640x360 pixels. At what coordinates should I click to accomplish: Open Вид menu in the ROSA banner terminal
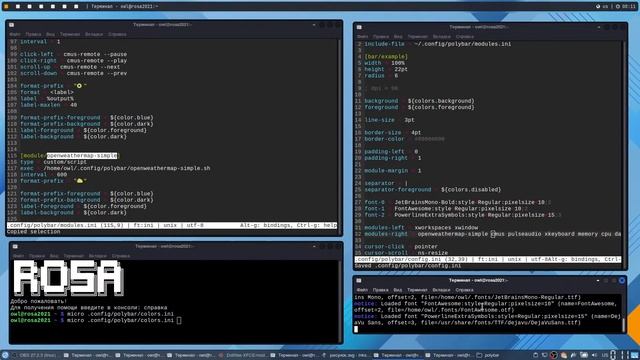54,256
